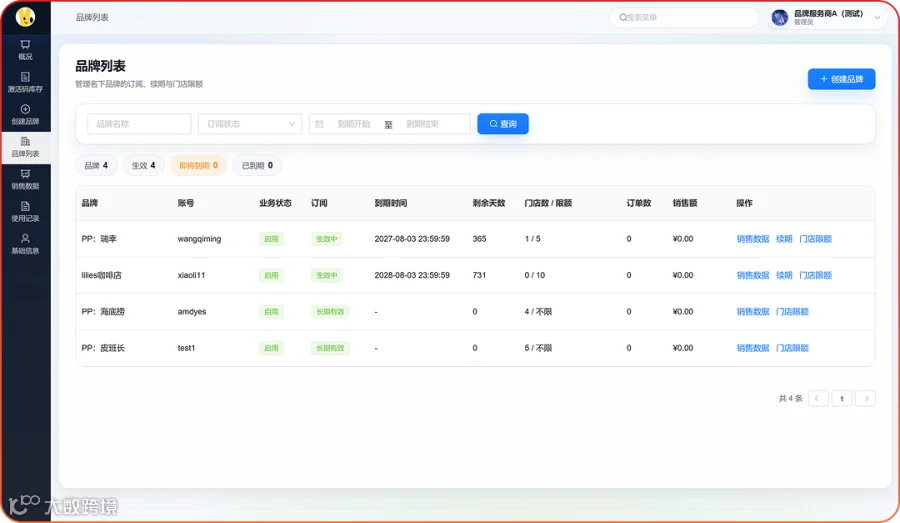900x523 pixels.
Task: Open 销售数据 in the sidebar
Action: coord(25,180)
